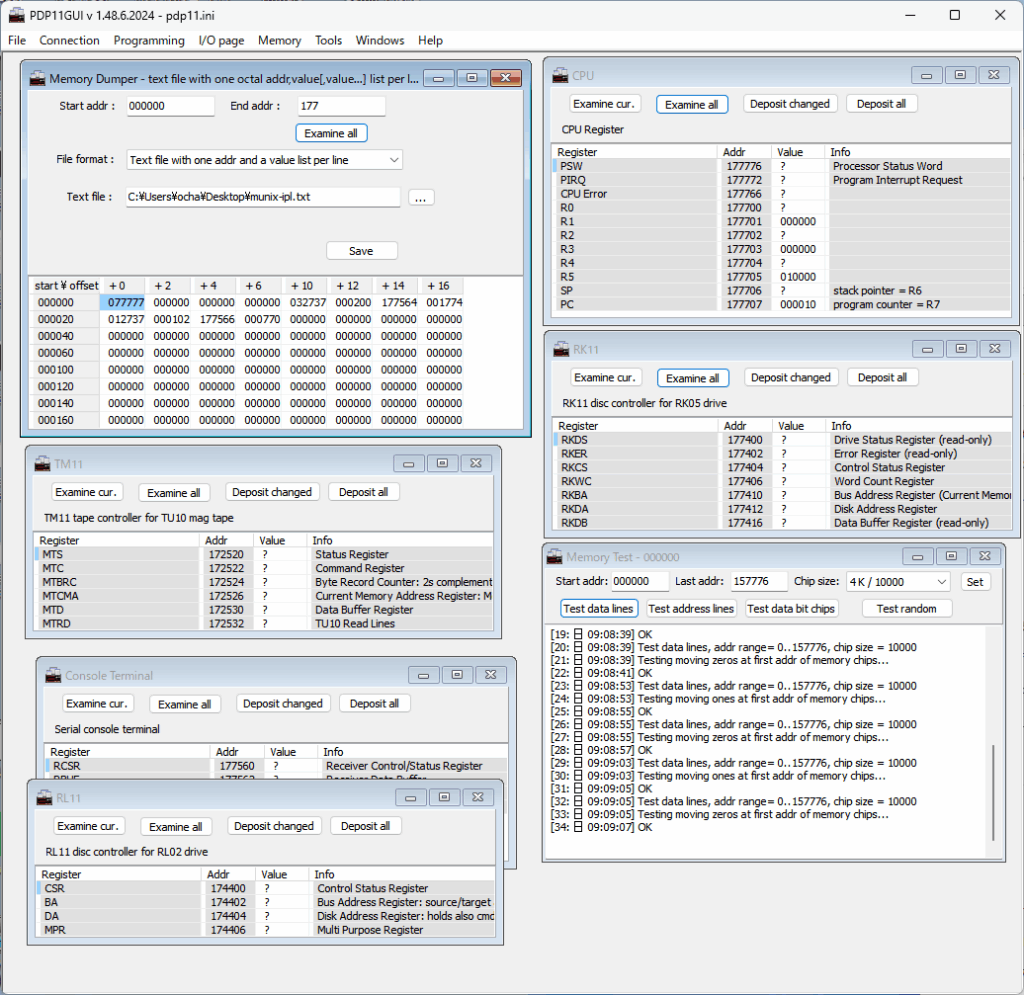This screenshot has height=995, width=1024.
Task: Click the Memory Test window title icon
Action: click(x=554, y=557)
